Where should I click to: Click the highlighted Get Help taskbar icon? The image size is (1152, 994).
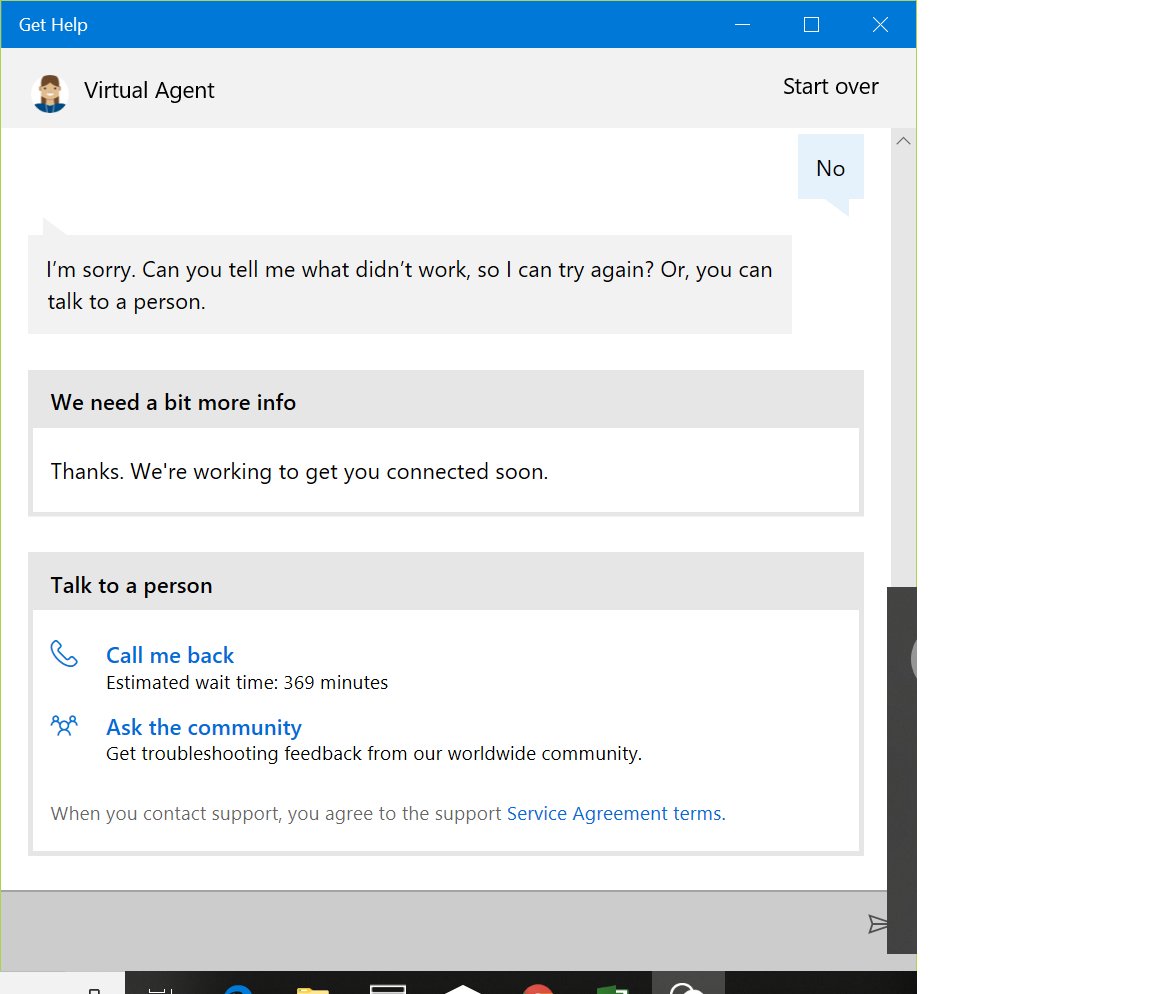(687, 989)
